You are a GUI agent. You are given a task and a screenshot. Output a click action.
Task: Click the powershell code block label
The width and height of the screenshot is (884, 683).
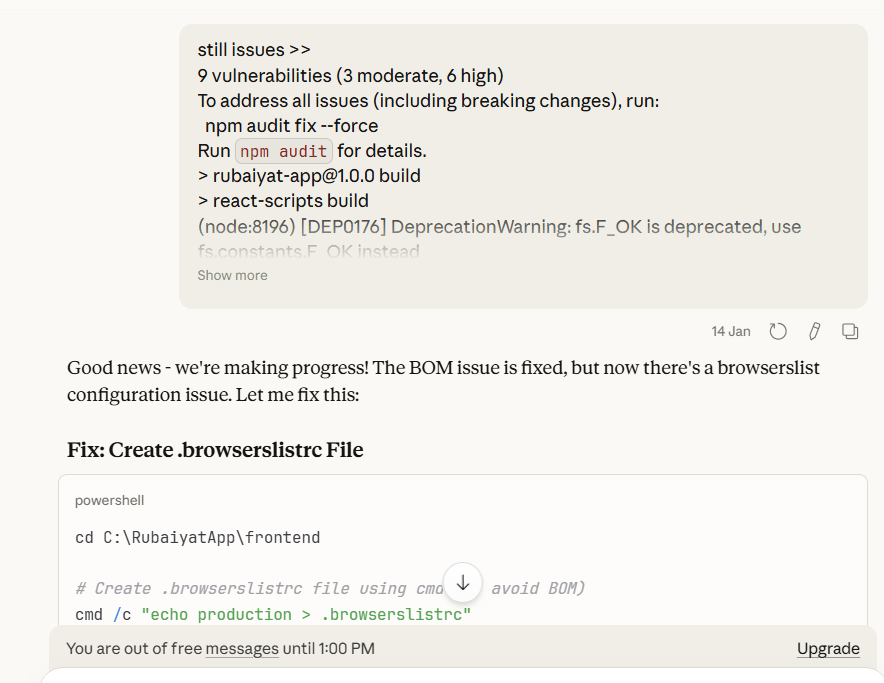[x=110, y=500]
